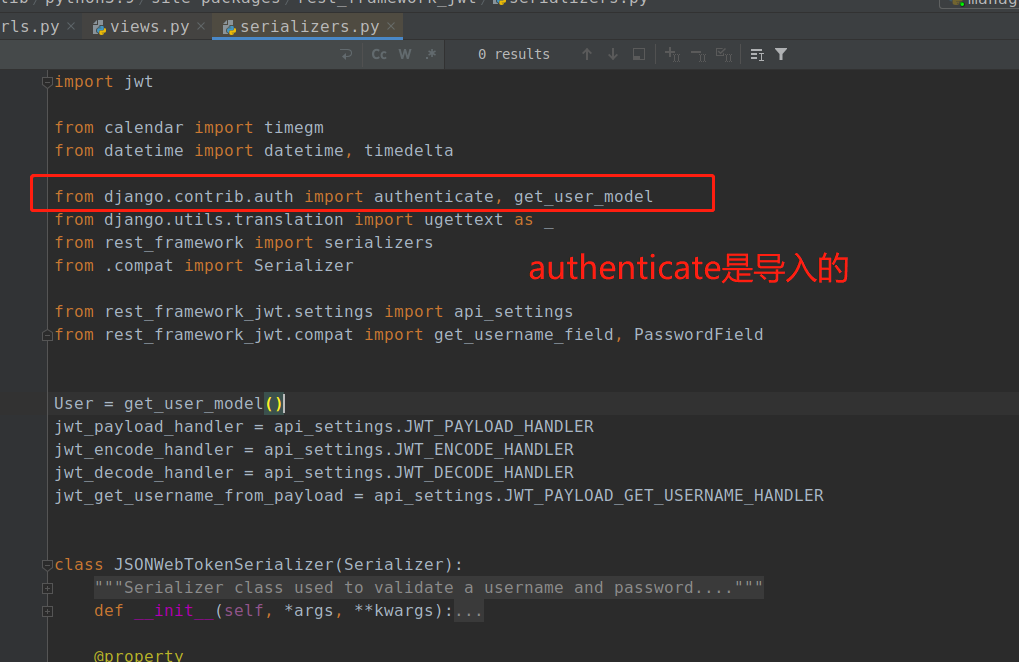Unselect occurrence icon in find bar
1019x662 pixels.
click(x=699, y=55)
